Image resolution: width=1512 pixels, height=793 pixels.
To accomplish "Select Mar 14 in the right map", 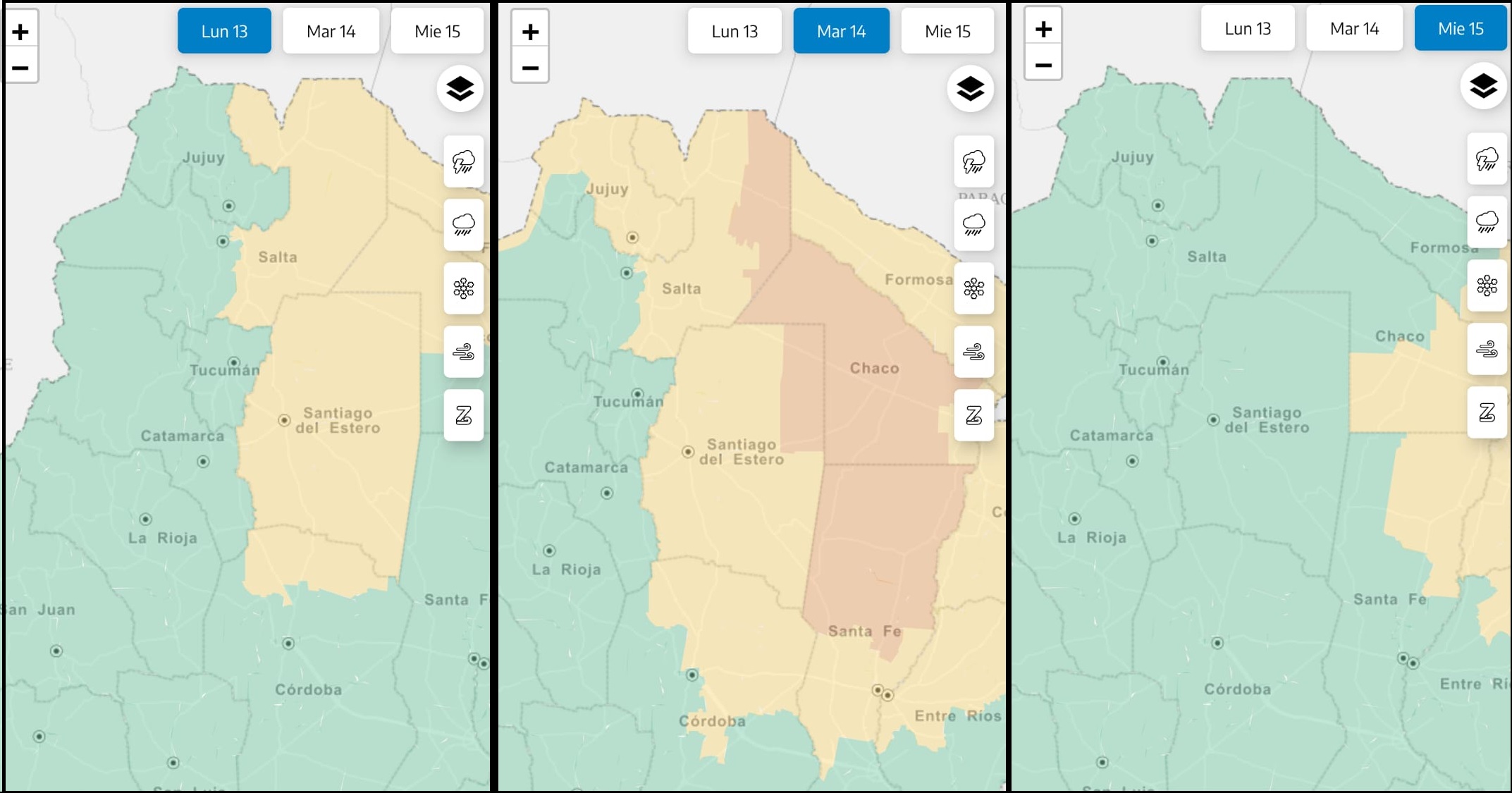I will click(1354, 29).
